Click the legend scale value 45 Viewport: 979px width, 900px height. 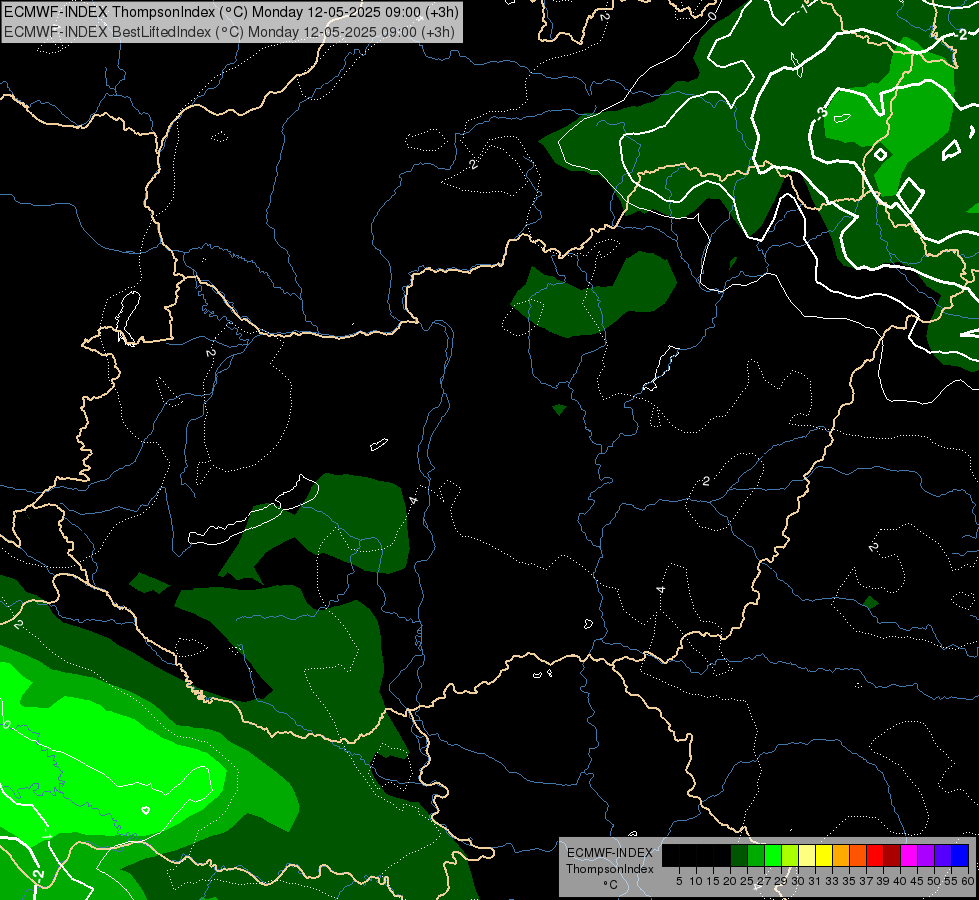[918, 881]
